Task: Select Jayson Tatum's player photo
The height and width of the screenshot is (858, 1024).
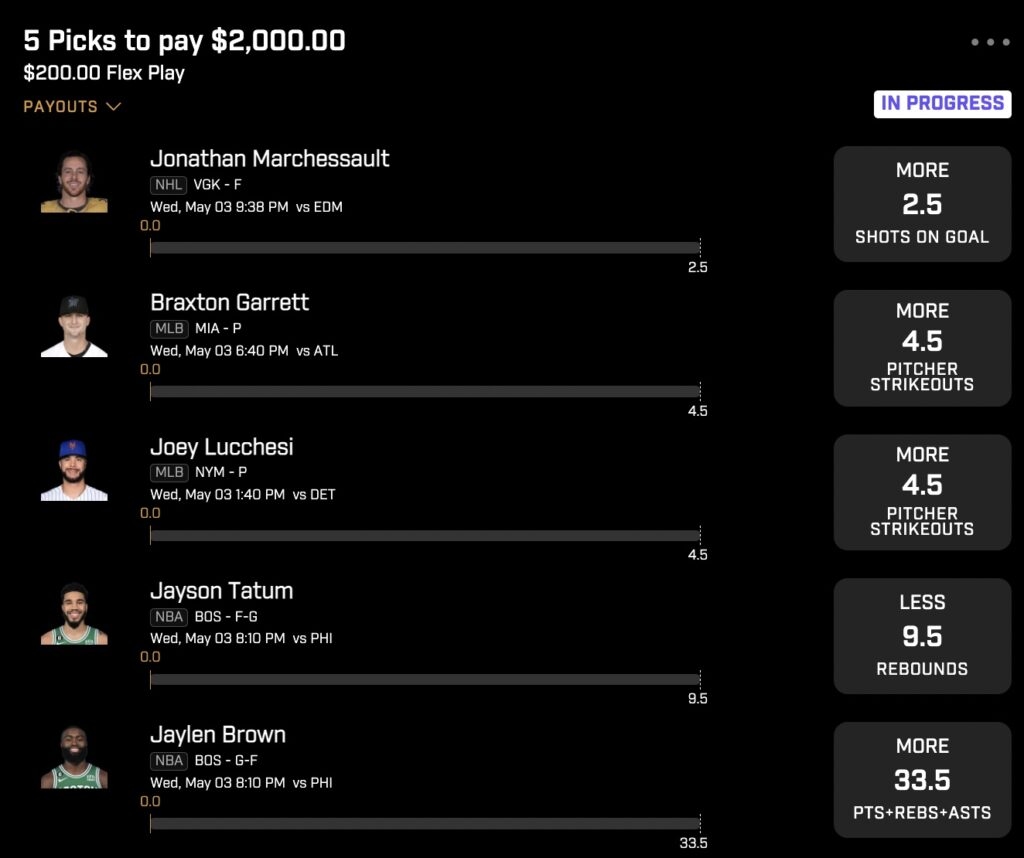Action: [x=74, y=614]
